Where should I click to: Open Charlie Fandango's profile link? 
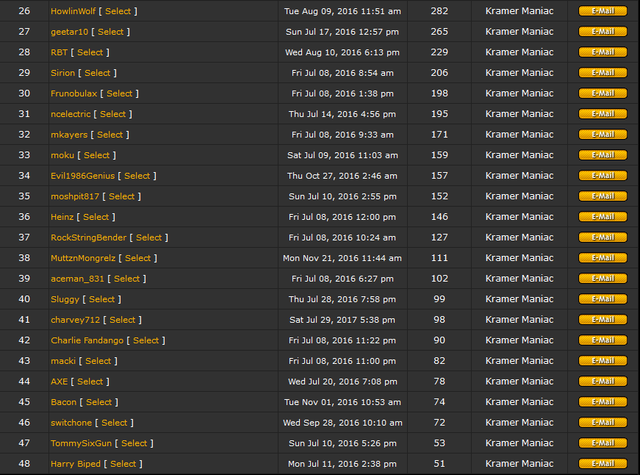click(87, 340)
